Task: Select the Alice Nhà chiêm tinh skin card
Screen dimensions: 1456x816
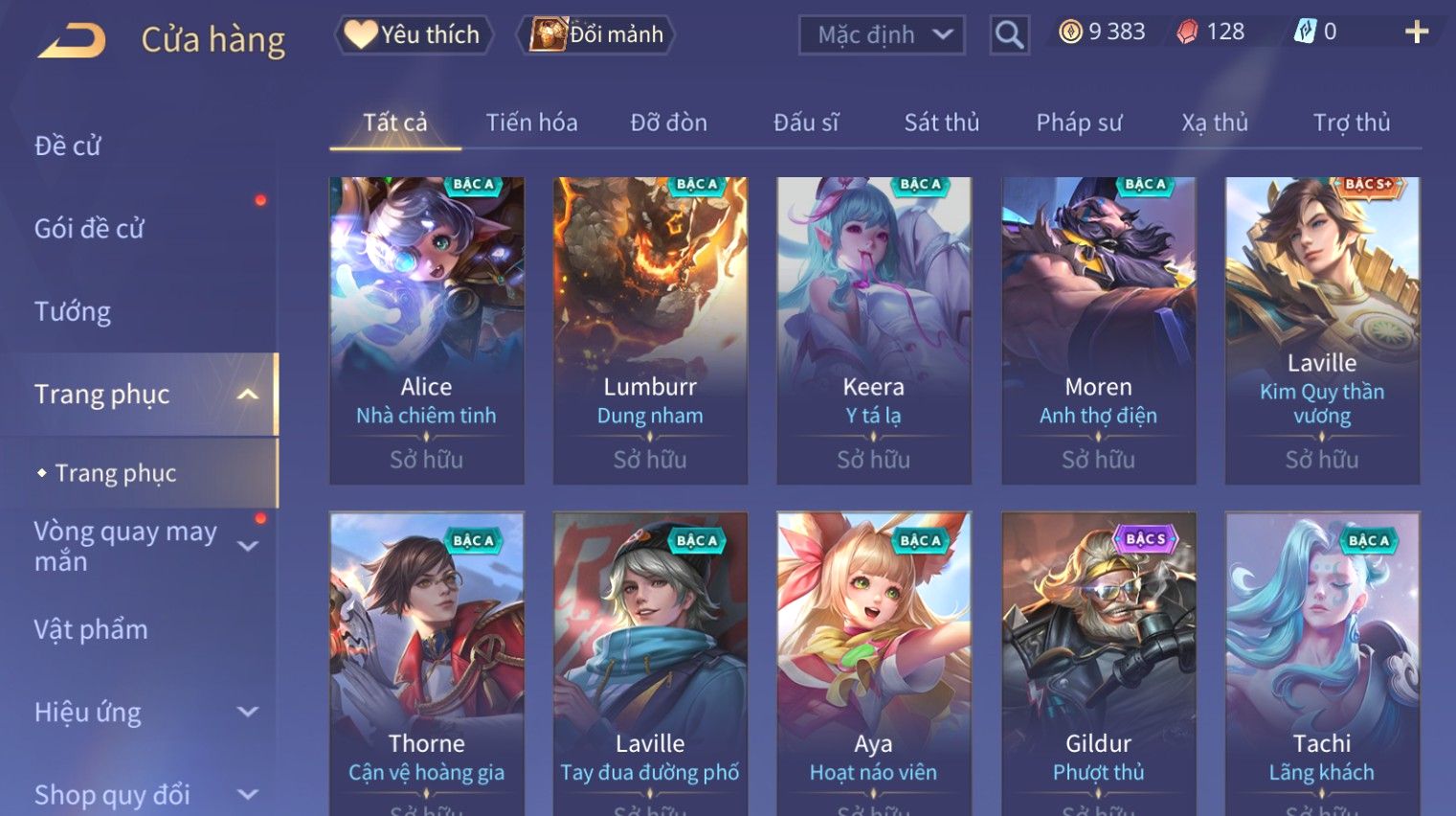Action: coord(427,330)
